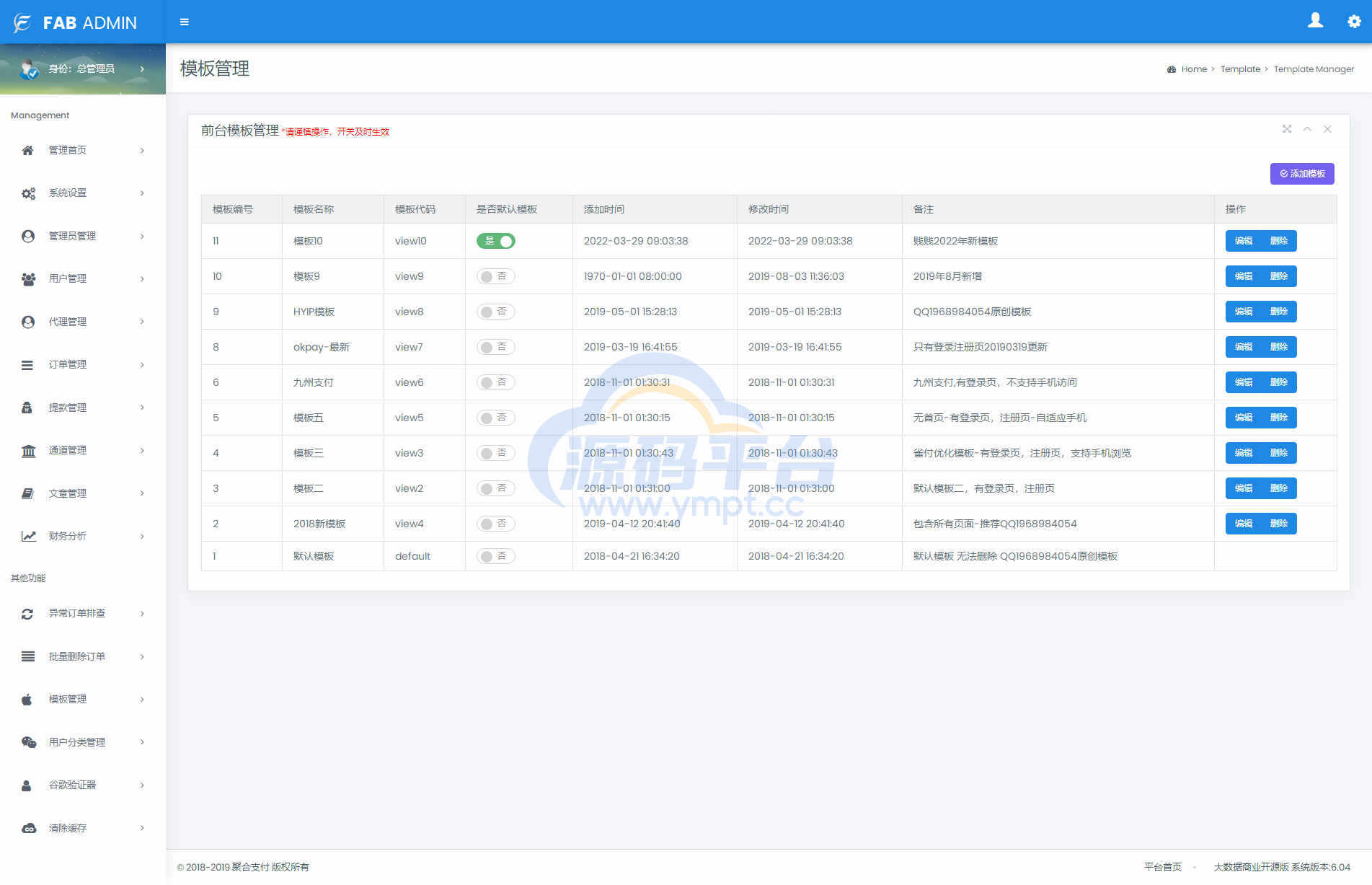Click the chart icon beside 财务分析
This screenshot has width=1372, height=885.
pyautogui.click(x=28, y=536)
